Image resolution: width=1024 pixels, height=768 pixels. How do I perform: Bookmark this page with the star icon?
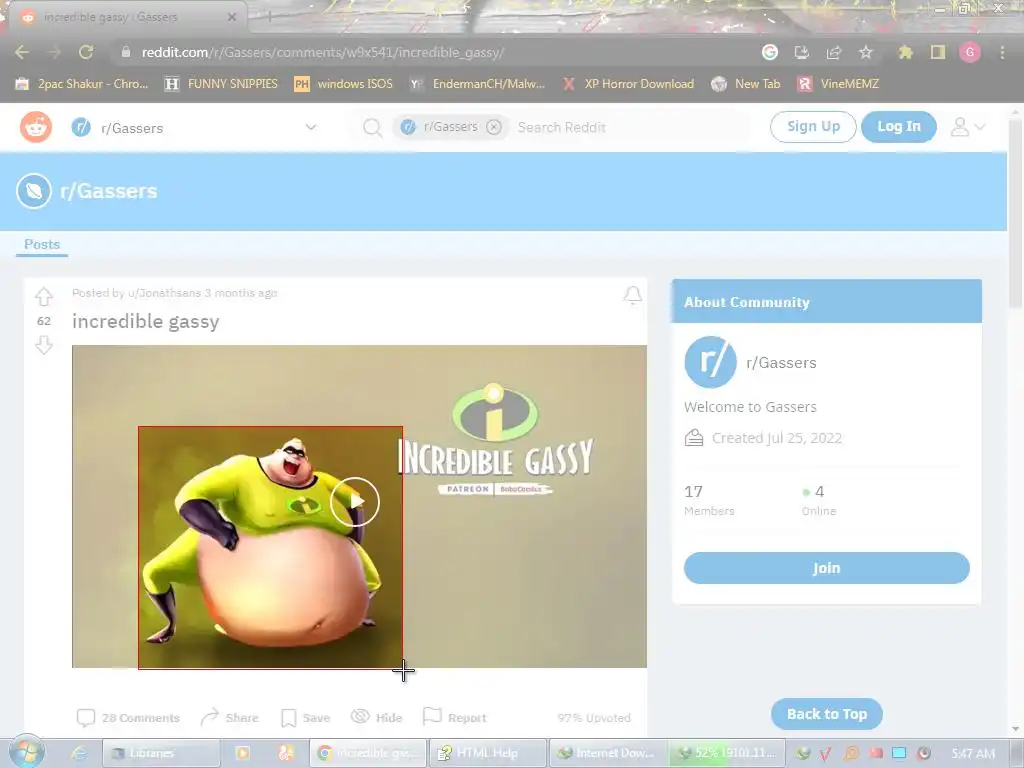866,52
